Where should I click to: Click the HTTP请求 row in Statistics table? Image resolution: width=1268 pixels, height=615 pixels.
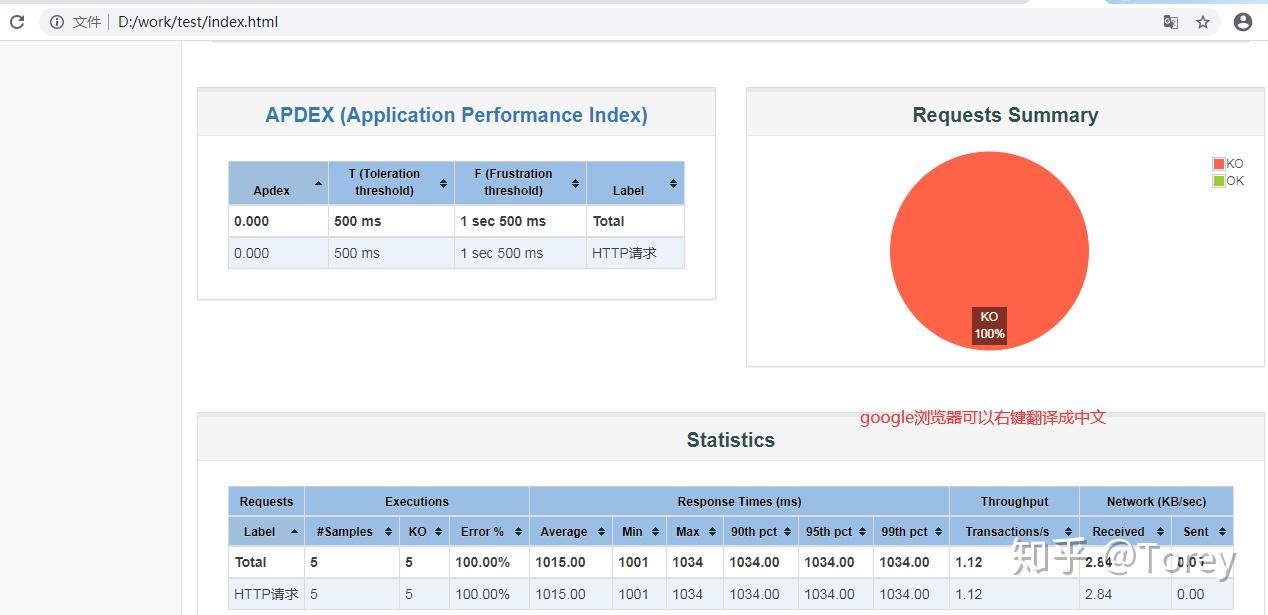[x=730, y=594]
